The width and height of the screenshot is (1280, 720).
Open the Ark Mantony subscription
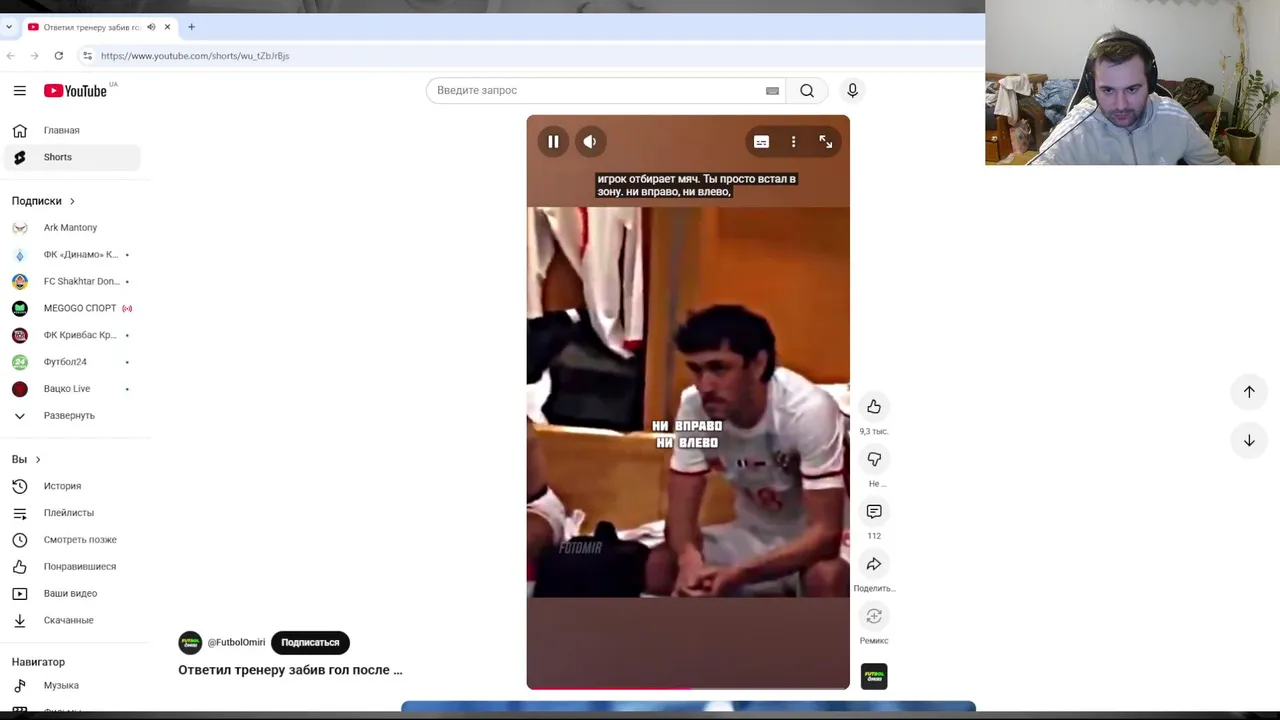pos(72,228)
